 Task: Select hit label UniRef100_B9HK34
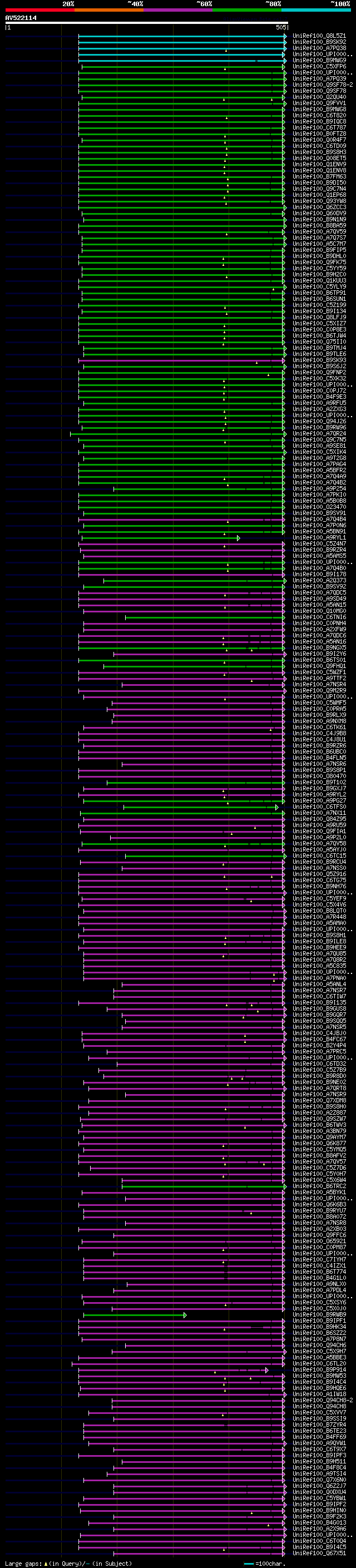click(x=319, y=1327)
